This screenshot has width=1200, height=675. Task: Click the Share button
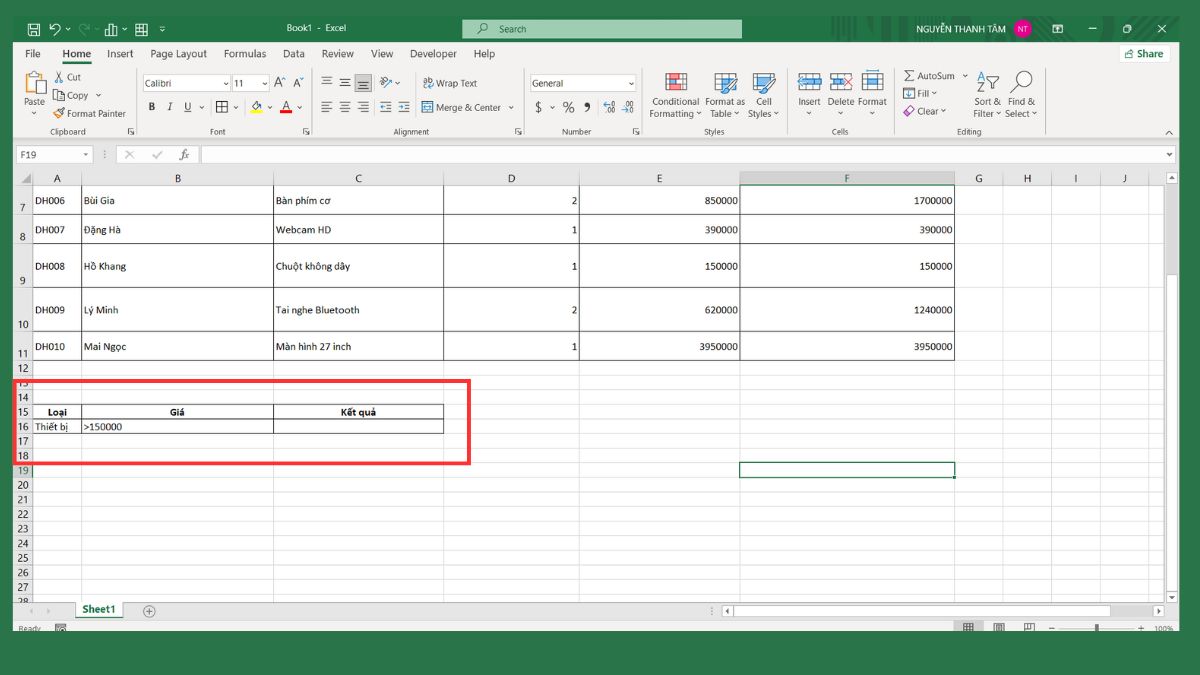click(1143, 53)
